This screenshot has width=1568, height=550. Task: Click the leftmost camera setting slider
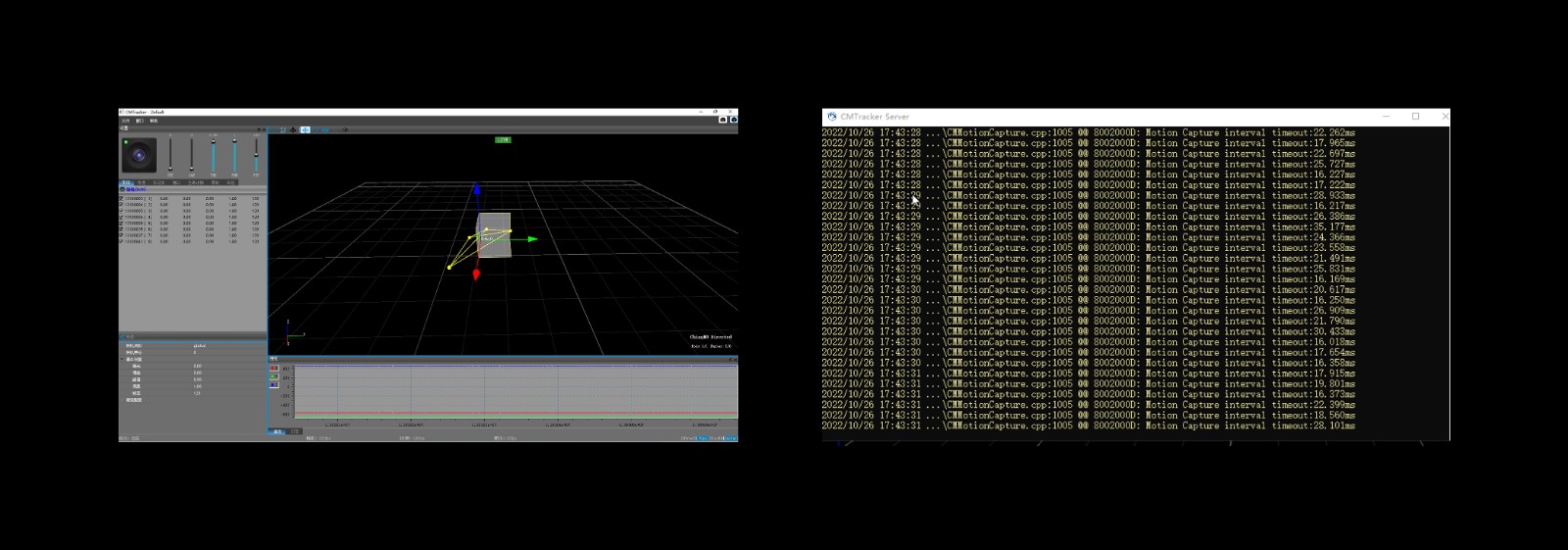[x=171, y=157]
